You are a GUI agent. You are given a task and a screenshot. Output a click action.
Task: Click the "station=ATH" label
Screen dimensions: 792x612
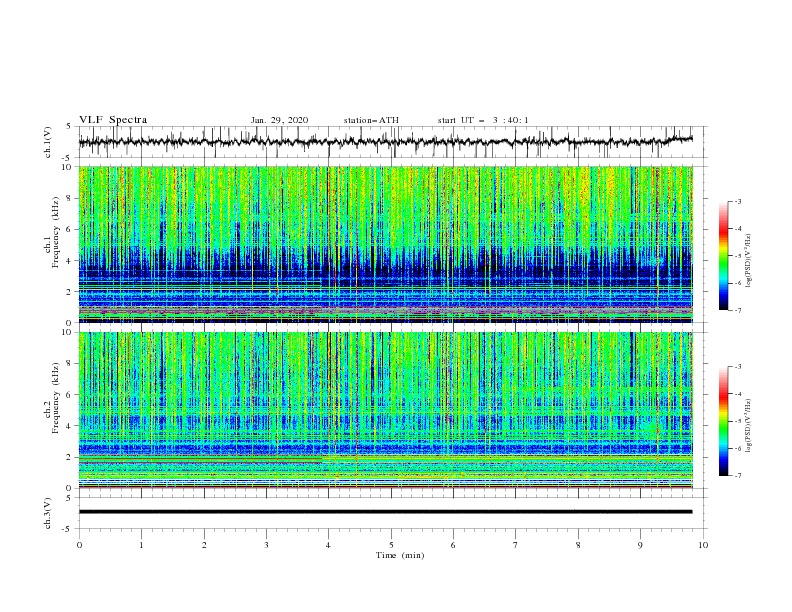pos(371,120)
